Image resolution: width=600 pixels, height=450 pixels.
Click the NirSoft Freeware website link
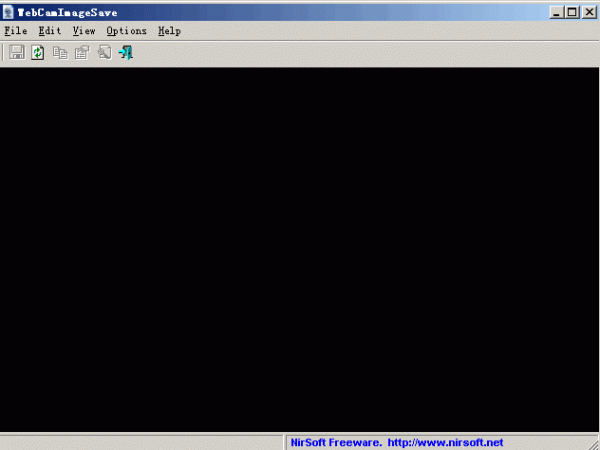click(x=397, y=443)
